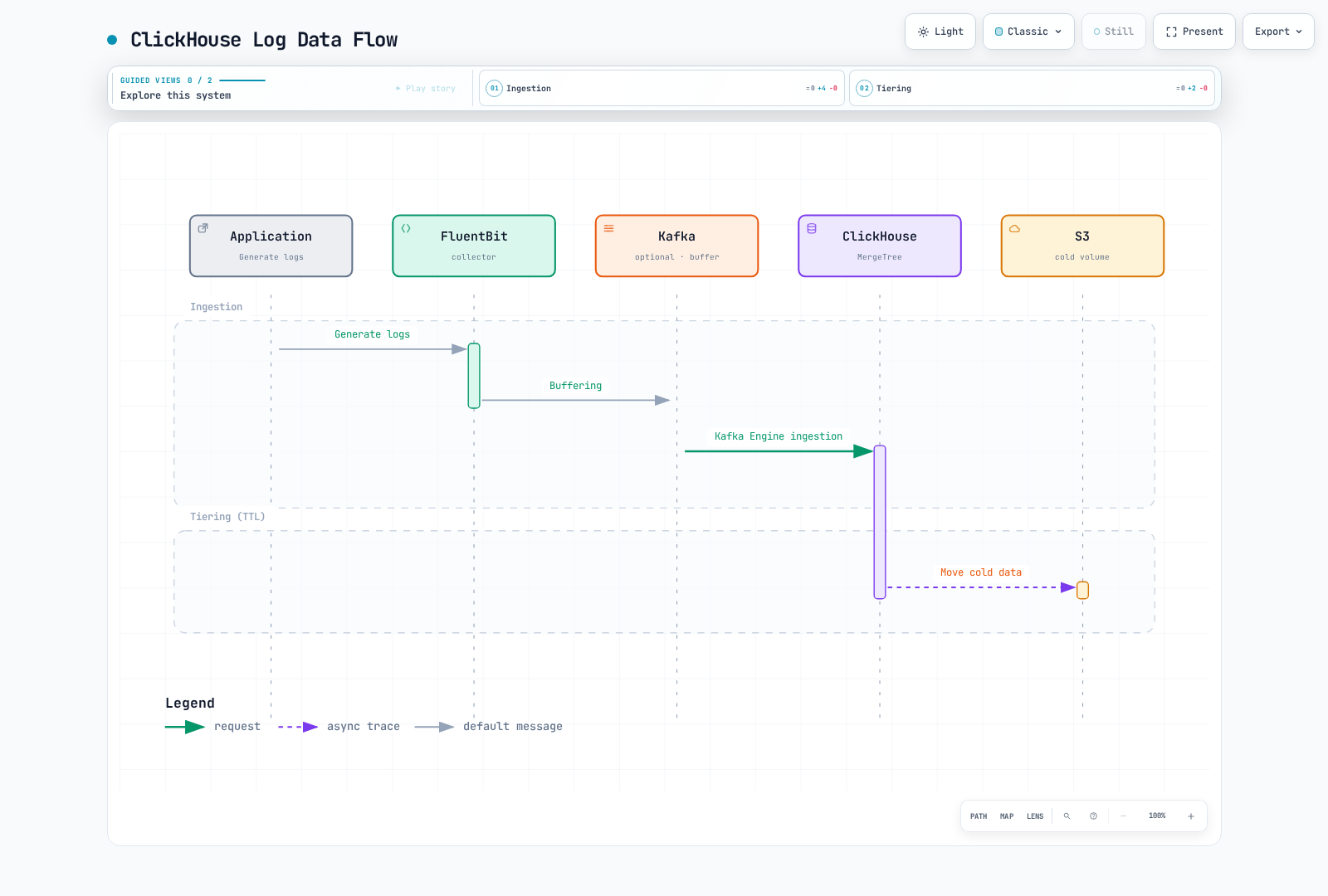Click the gray default message legend arrow
This screenshot has height=896, width=1328.
pyautogui.click(x=434, y=727)
